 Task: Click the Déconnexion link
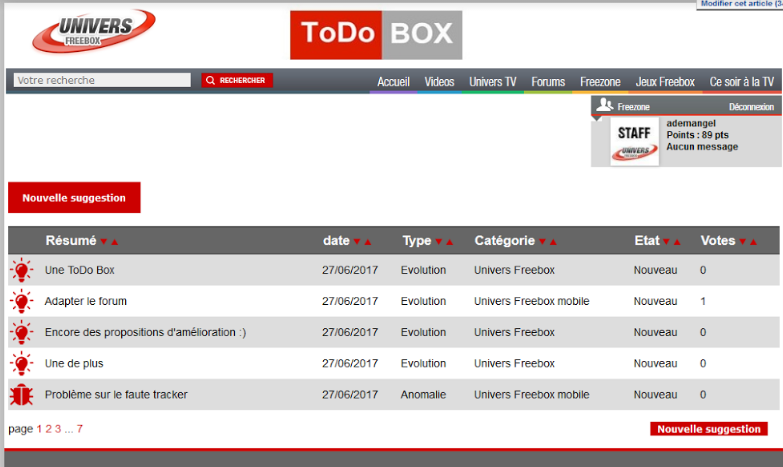click(x=751, y=107)
